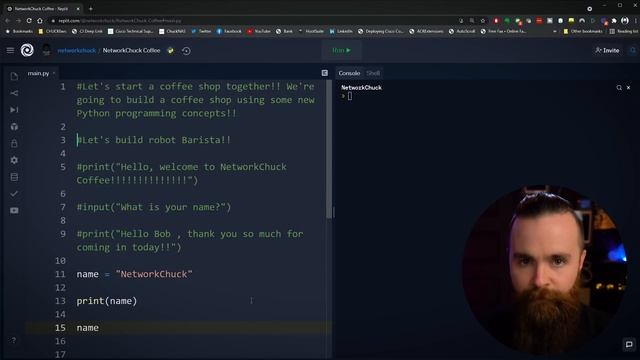Open the Help question mark icon

click(x=13, y=340)
